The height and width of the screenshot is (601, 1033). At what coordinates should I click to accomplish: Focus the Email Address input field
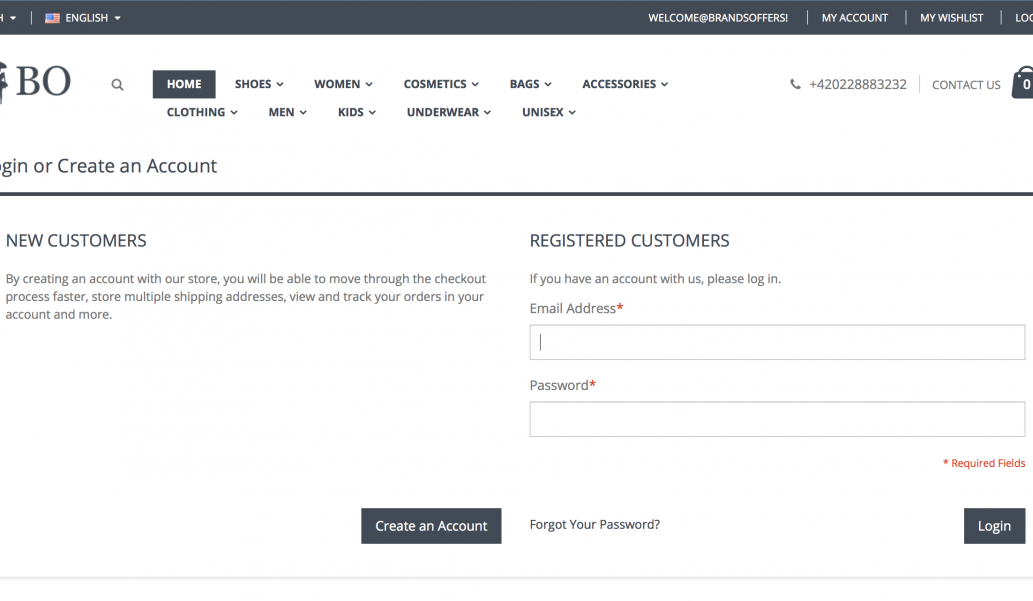click(x=777, y=342)
